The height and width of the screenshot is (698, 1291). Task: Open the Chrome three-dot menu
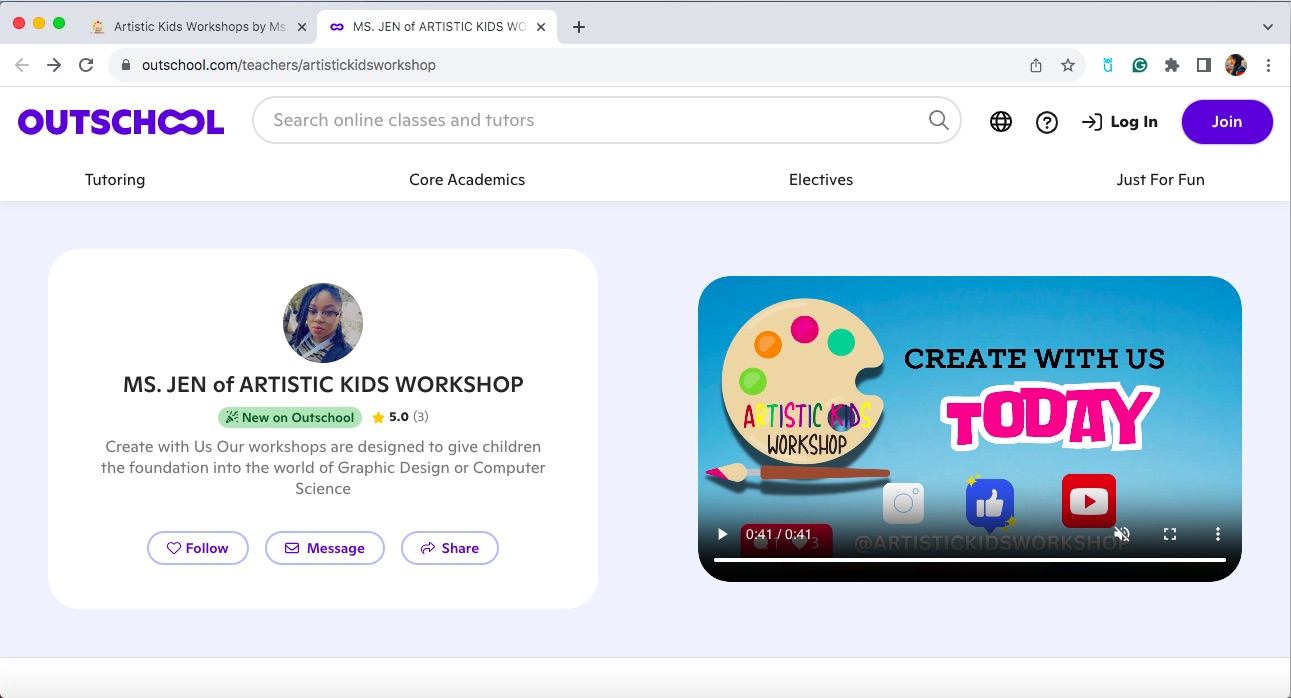click(x=1268, y=65)
